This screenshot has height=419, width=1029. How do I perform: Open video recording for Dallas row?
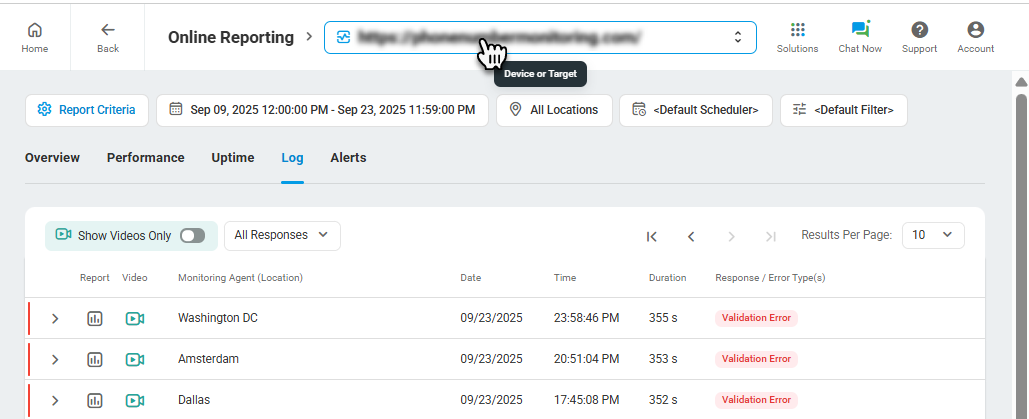coord(135,400)
